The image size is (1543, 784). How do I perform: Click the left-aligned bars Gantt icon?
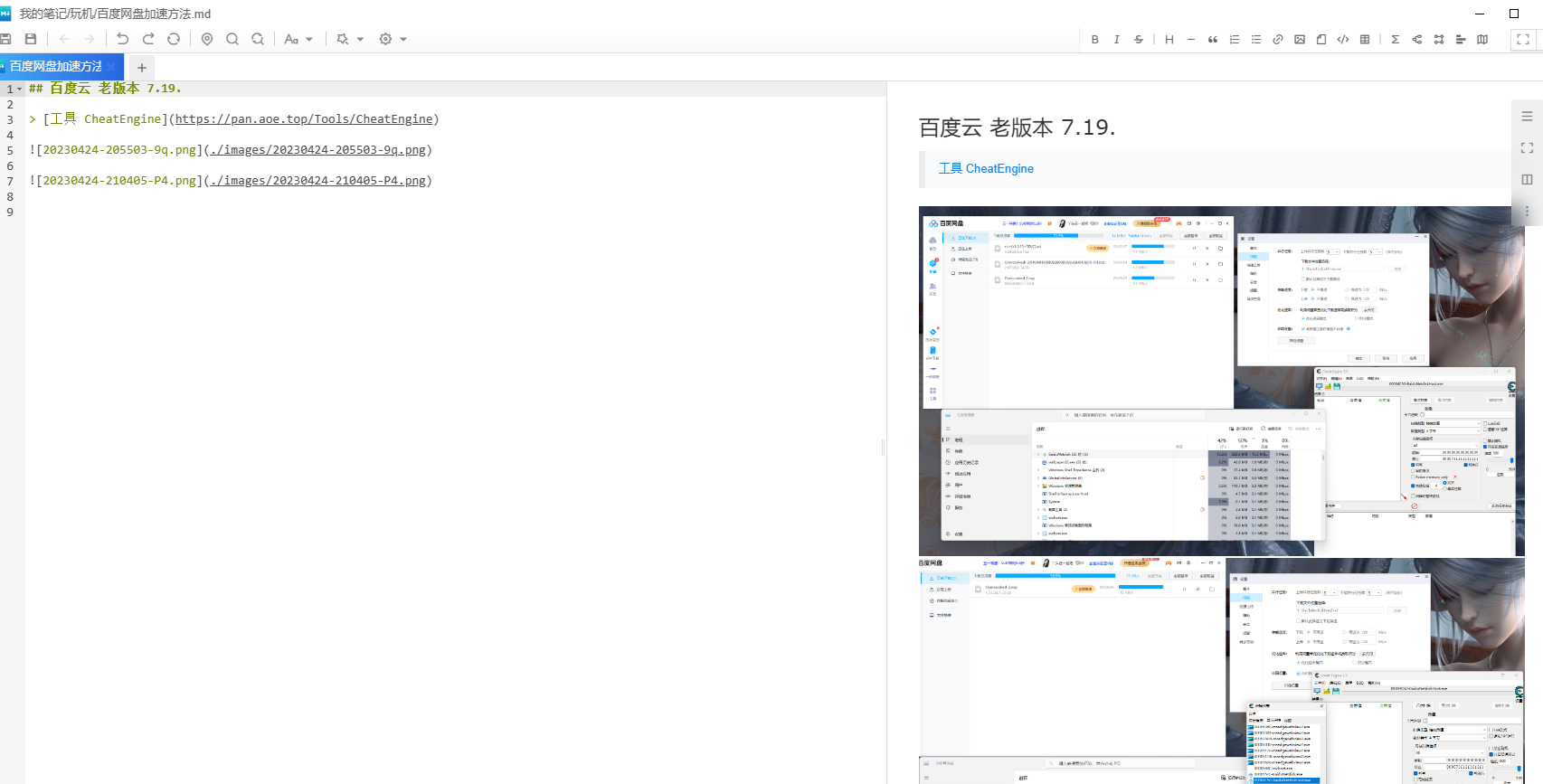1460,39
